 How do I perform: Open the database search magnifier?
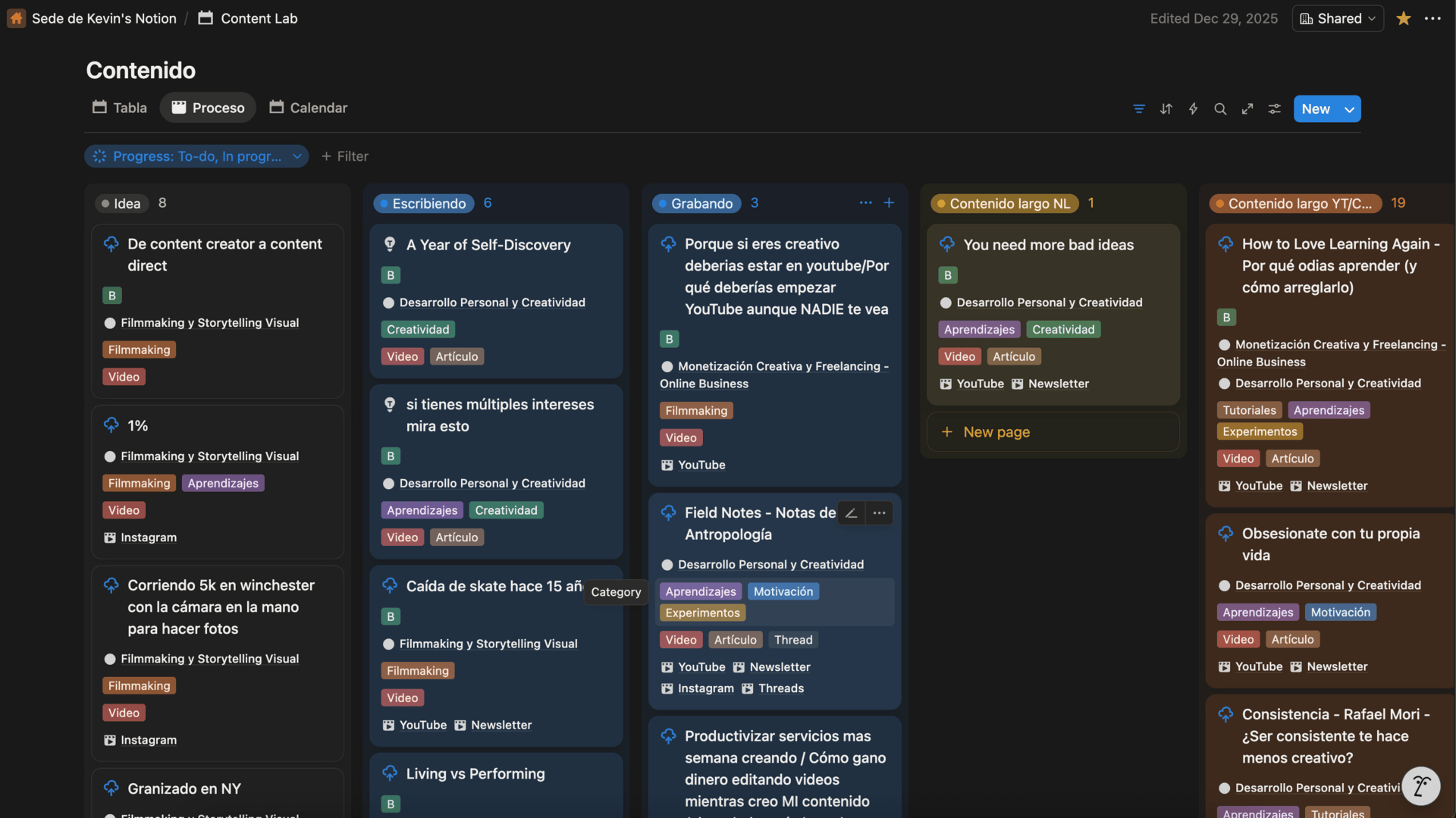[x=1220, y=109]
